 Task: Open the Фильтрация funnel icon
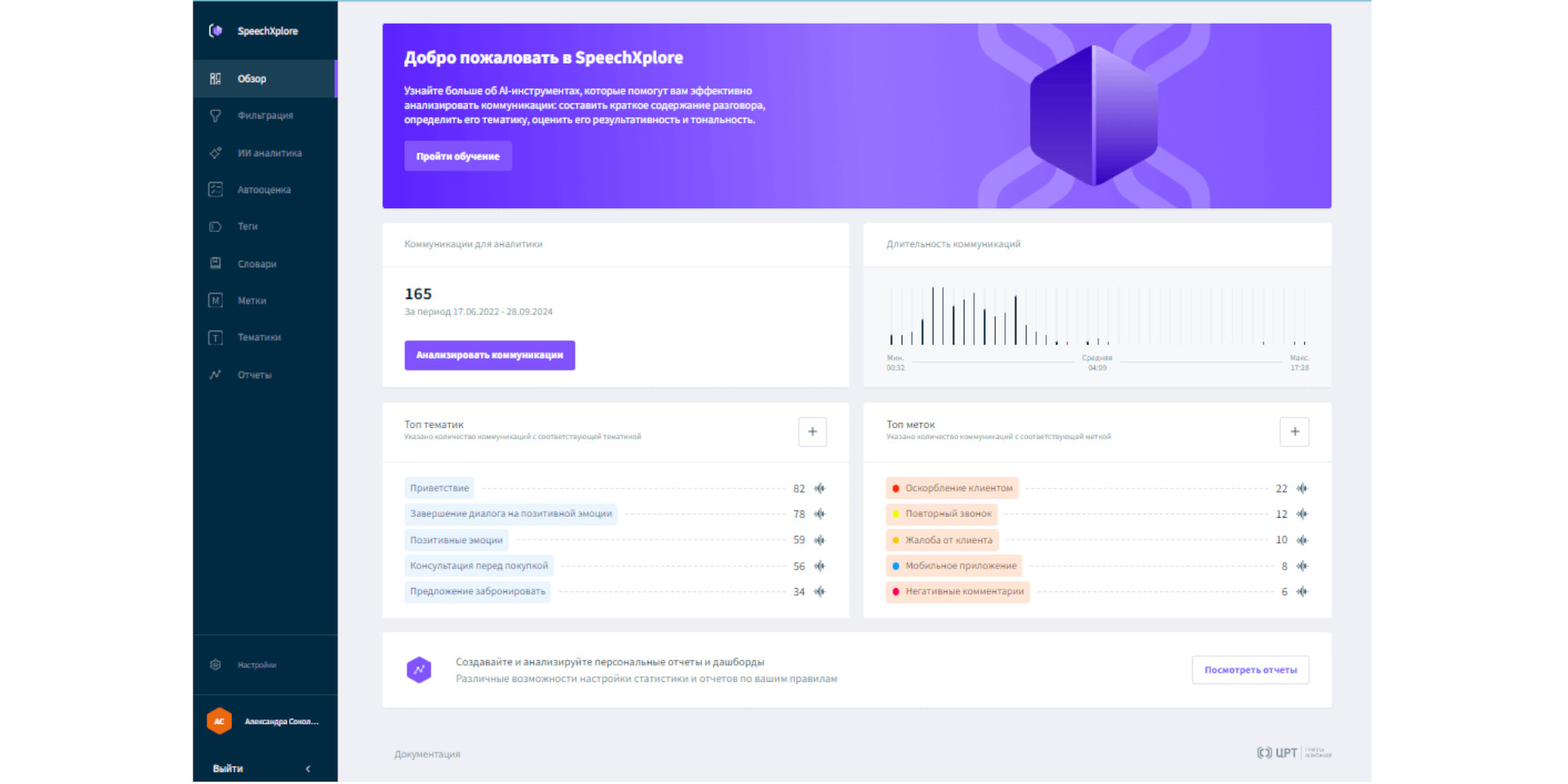coord(216,116)
